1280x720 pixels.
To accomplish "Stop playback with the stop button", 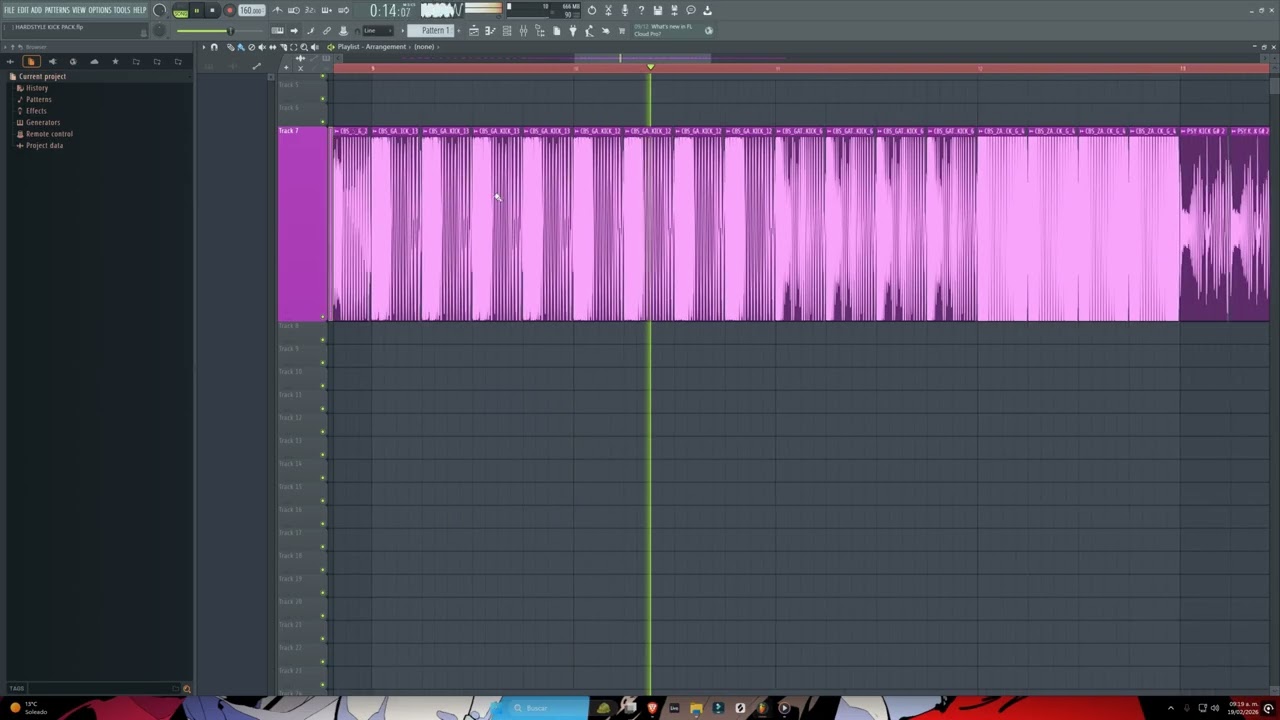I will [212, 11].
